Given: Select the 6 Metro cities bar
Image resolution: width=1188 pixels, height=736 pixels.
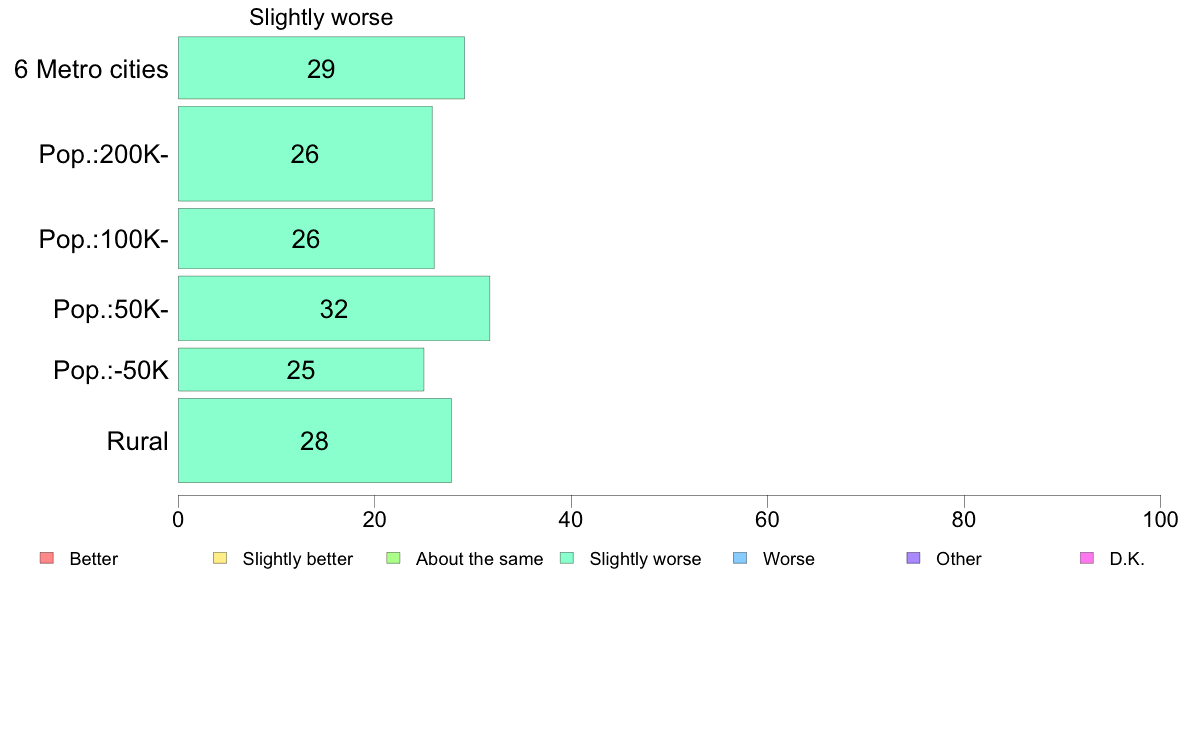Looking at the screenshot, I should click(x=321, y=67).
